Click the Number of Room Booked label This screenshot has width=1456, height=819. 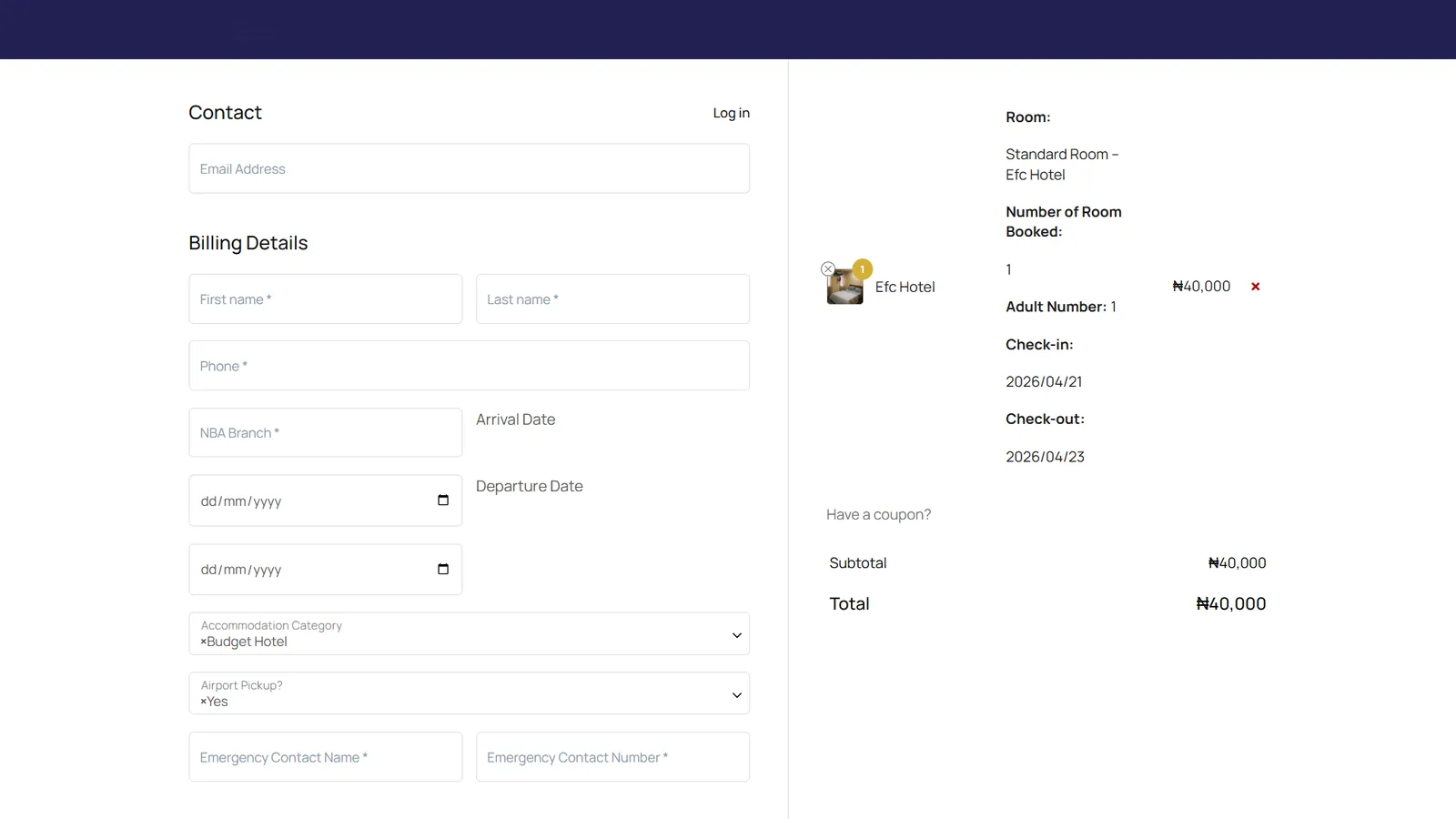(1063, 222)
